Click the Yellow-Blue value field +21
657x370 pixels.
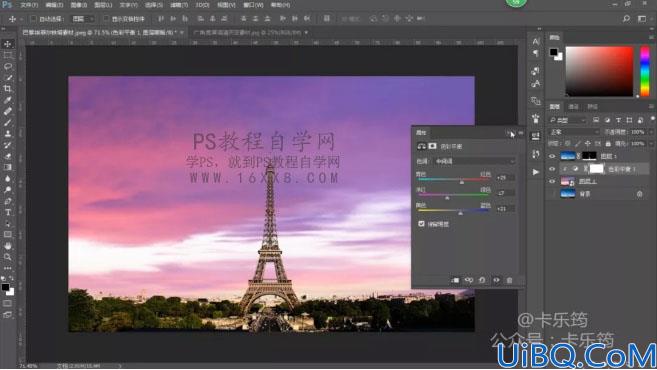[504, 208]
